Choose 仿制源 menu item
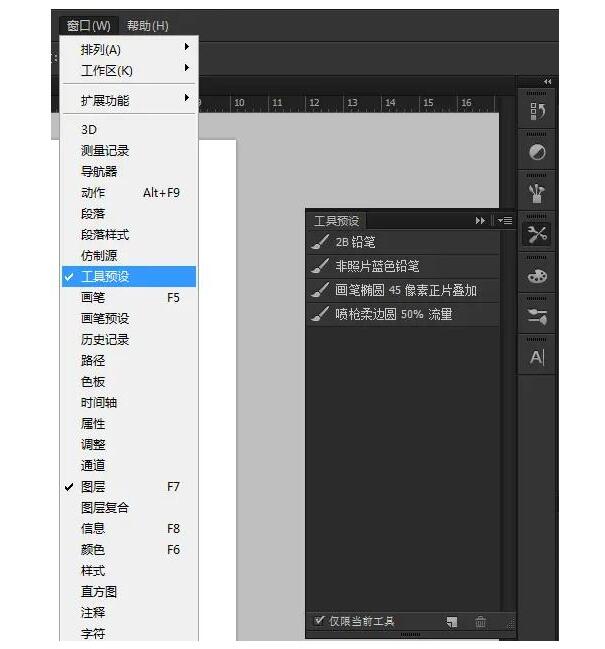Screen dimensions: 605x649 (129, 255)
